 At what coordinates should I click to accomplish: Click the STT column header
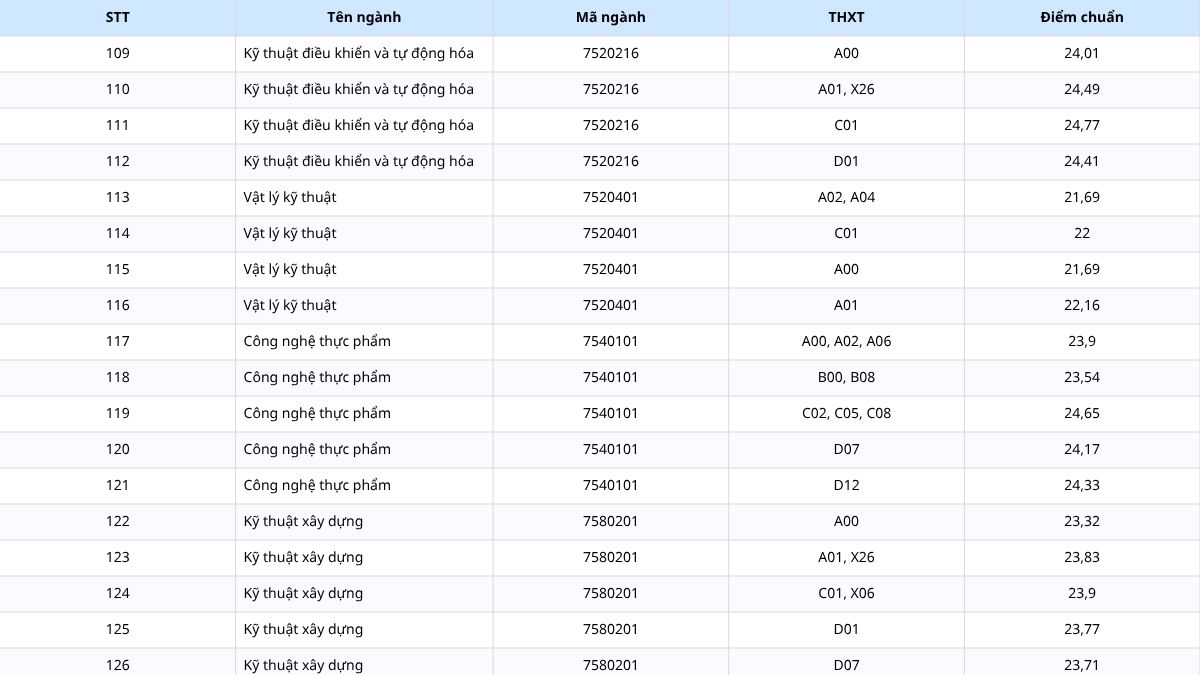[118, 17]
